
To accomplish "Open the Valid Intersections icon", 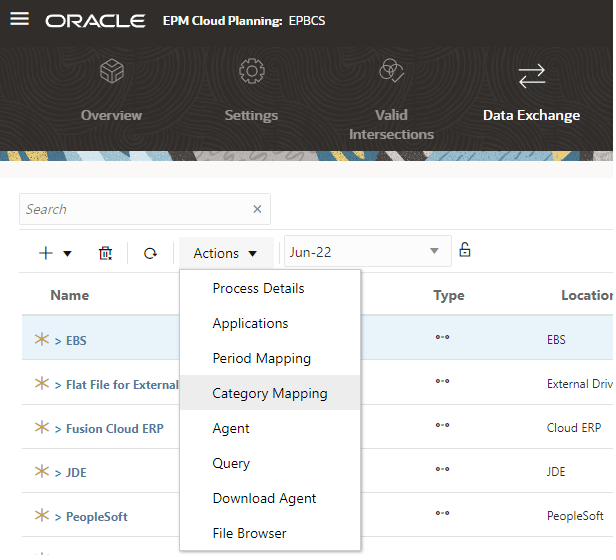I will 391,70.
